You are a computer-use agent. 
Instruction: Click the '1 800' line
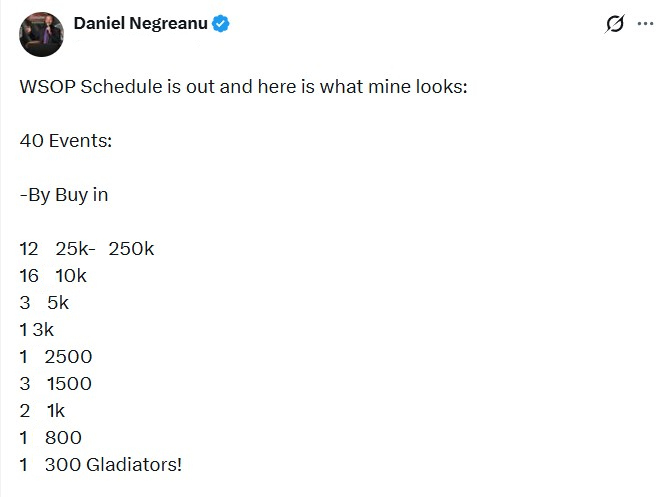click(51, 438)
